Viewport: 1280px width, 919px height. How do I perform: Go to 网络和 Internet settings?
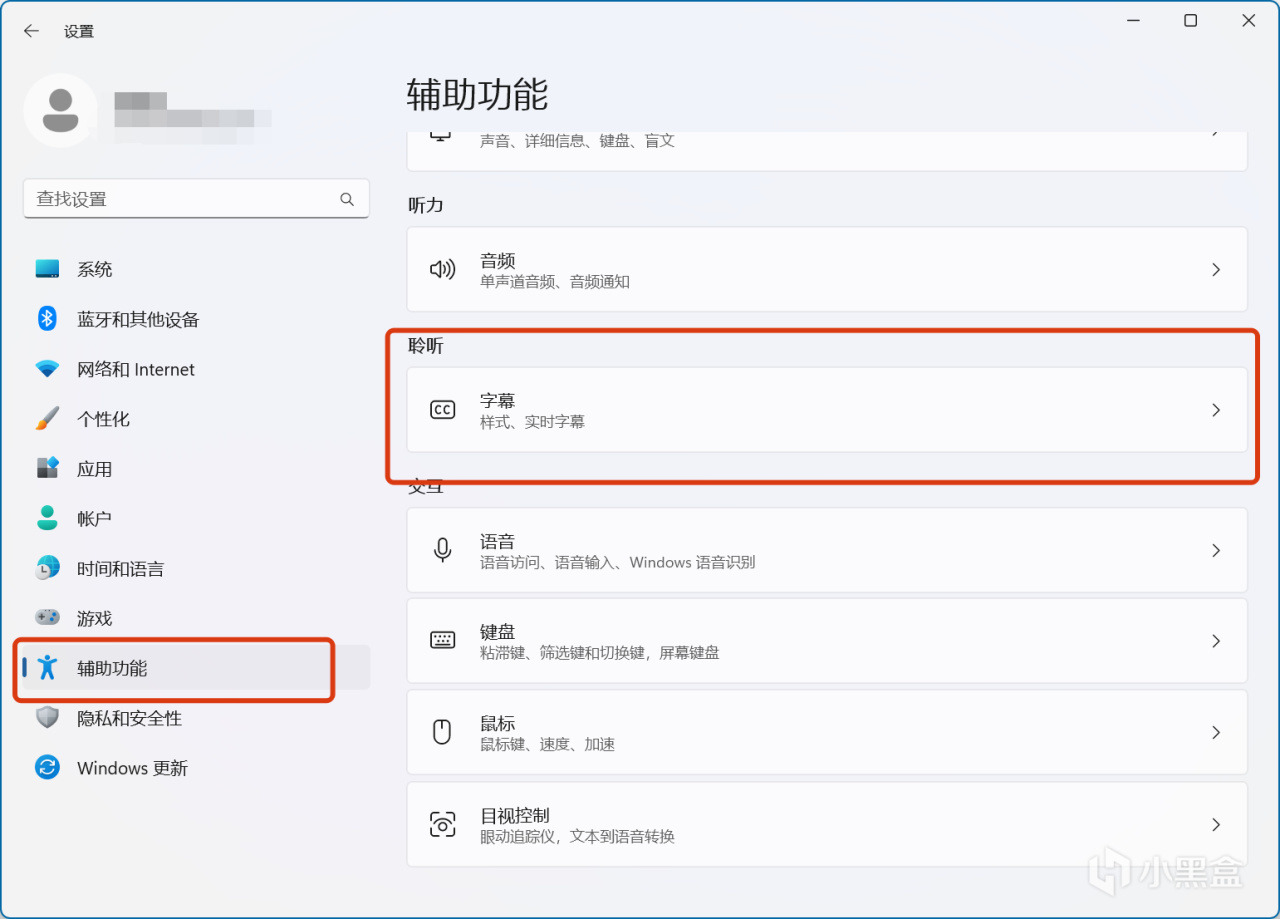tap(195, 369)
